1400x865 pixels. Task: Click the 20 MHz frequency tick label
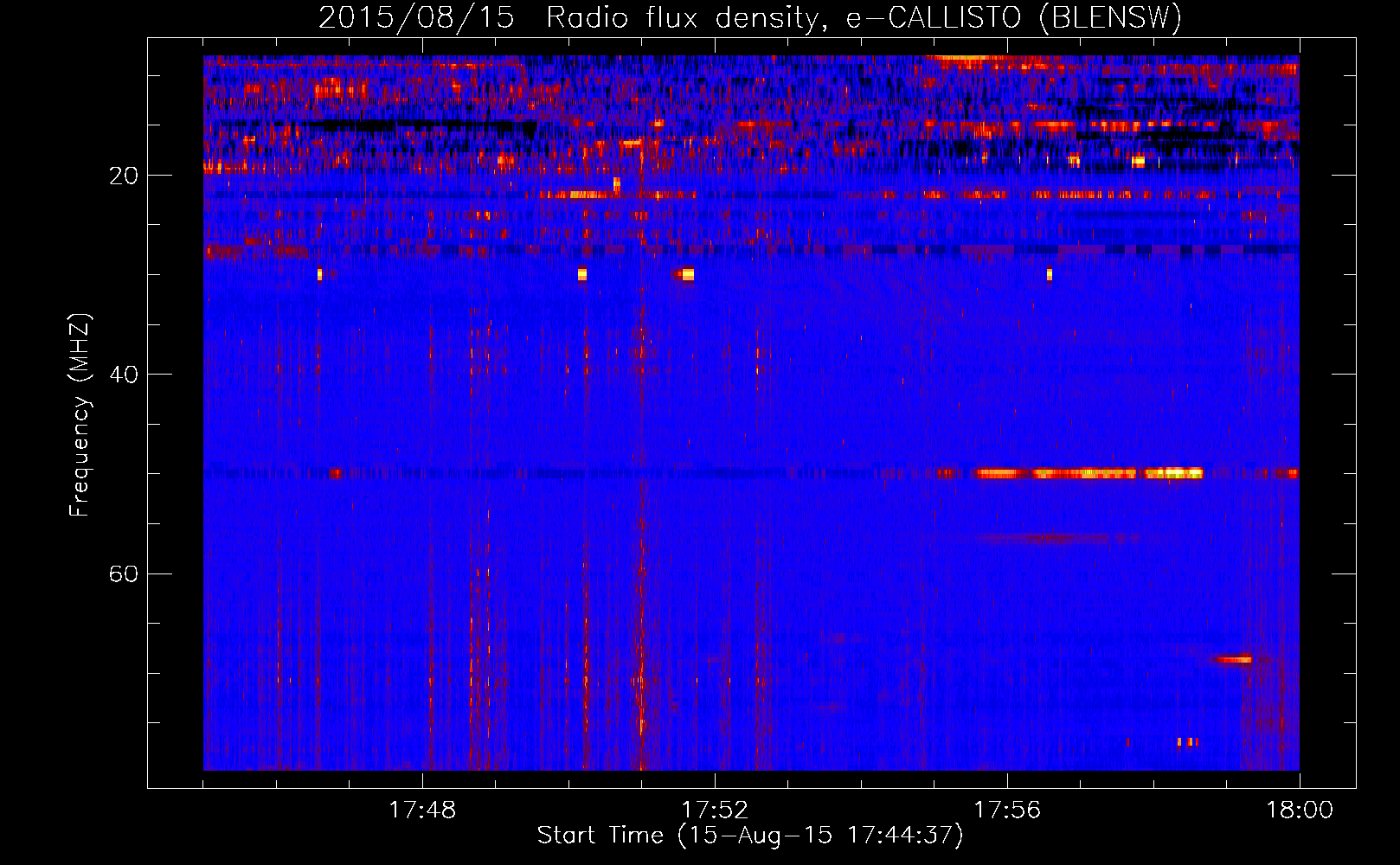[124, 176]
